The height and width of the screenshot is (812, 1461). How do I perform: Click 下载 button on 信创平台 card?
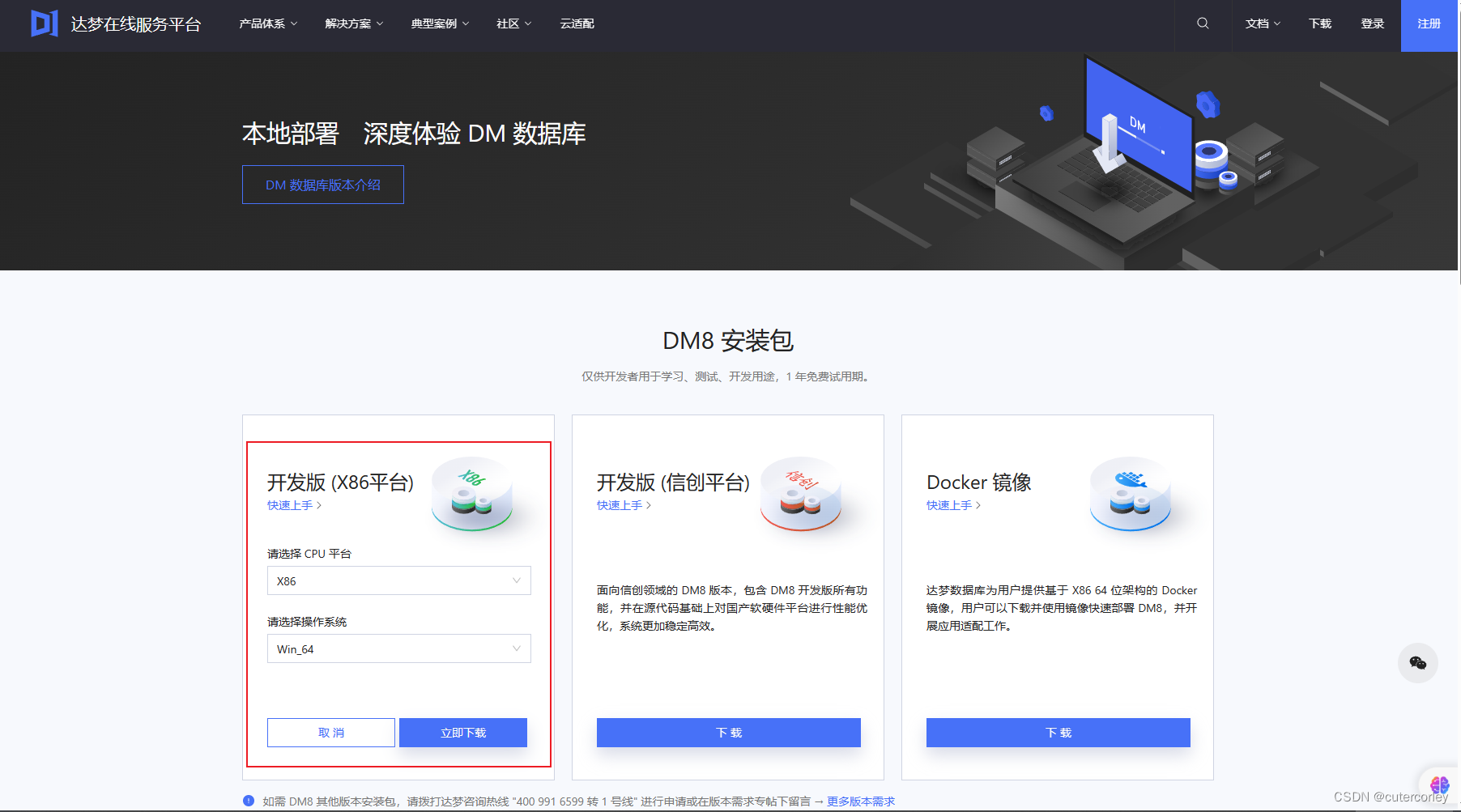729,733
